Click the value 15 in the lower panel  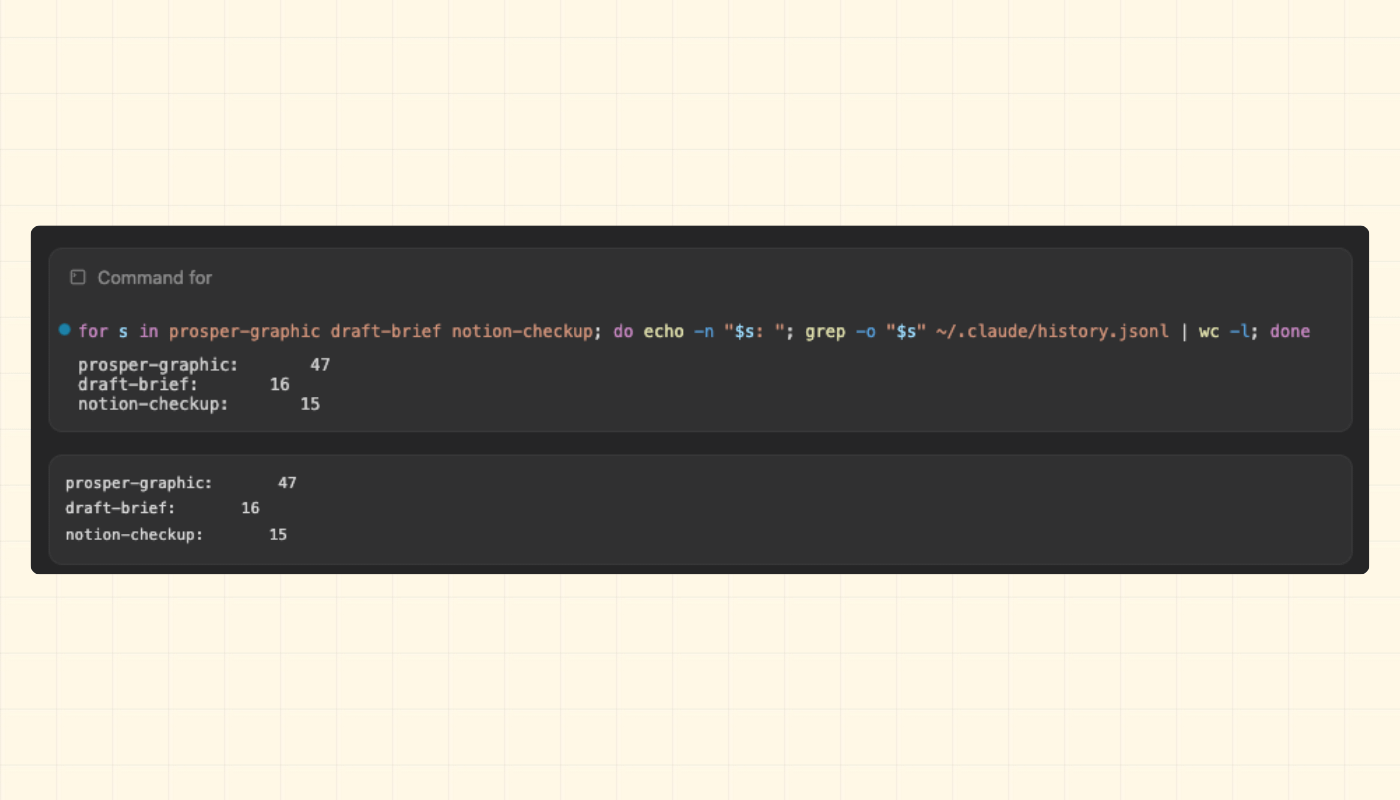[278, 535]
